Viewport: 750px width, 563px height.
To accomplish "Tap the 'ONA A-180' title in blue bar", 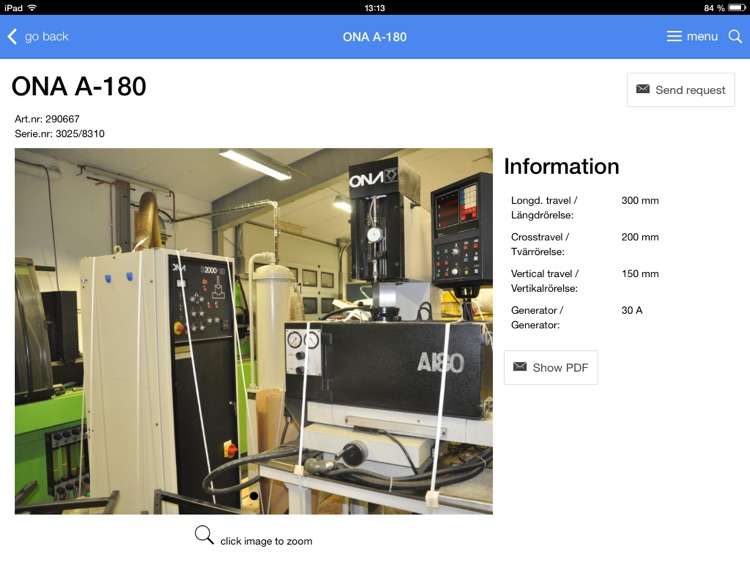I will coord(375,37).
